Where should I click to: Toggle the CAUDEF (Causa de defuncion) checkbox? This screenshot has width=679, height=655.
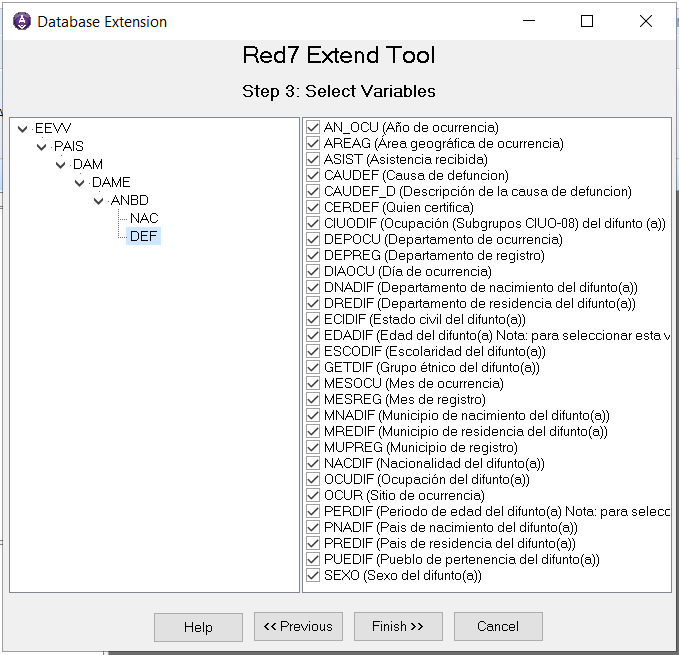pyautogui.click(x=314, y=176)
